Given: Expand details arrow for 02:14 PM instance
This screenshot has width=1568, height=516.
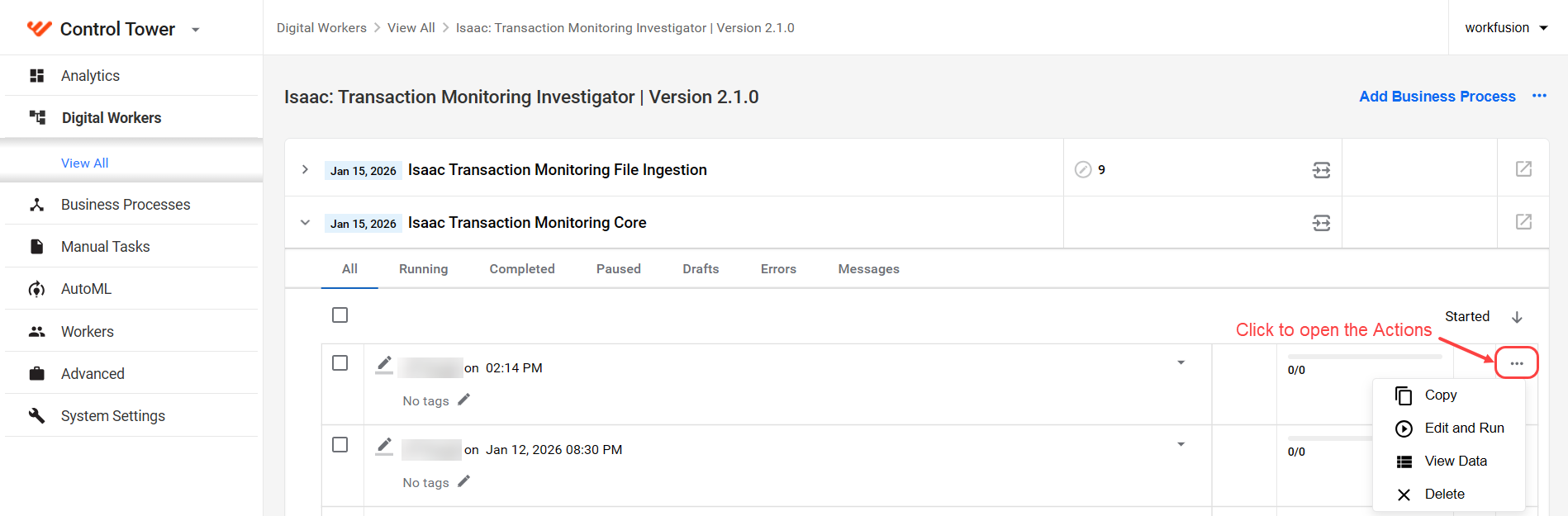Looking at the screenshot, I should click(1181, 362).
